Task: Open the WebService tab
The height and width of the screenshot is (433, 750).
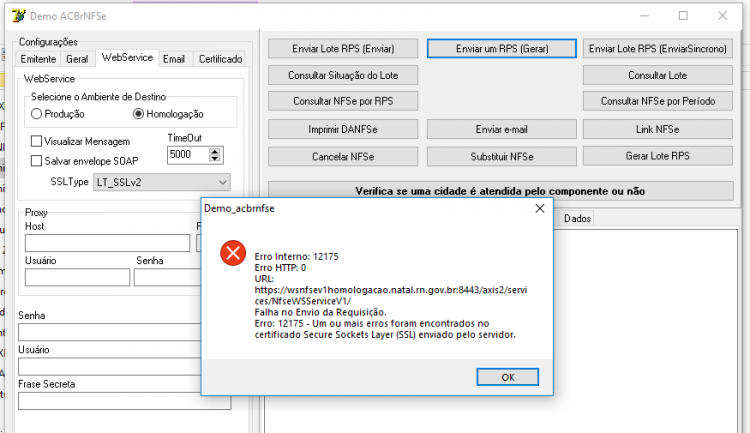Action: 127,57
